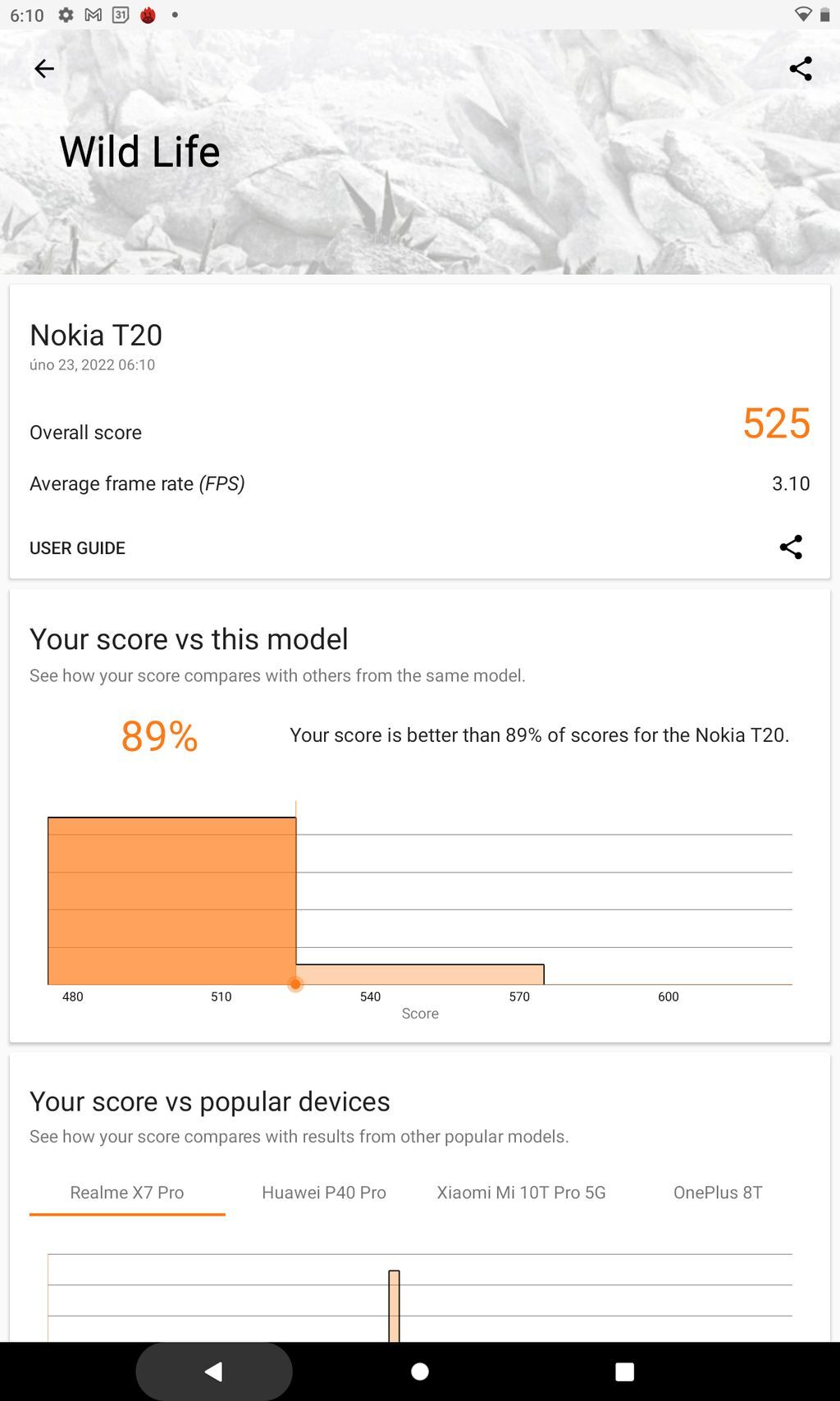840x1401 pixels.
Task: Open the Settings gear in the status bar
Action: (x=66, y=13)
